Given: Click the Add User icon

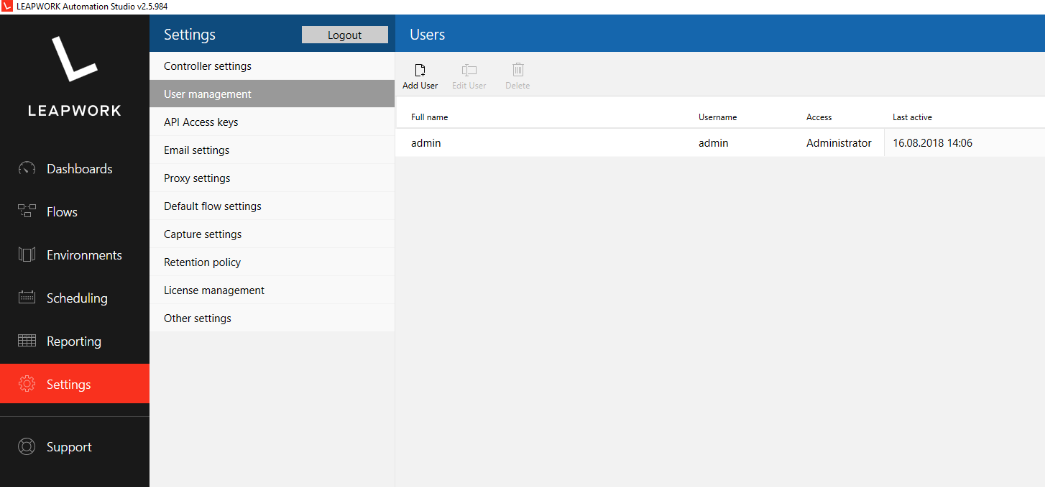Looking at the screenshot, I should pyautogui.click(x=420, y=70).
